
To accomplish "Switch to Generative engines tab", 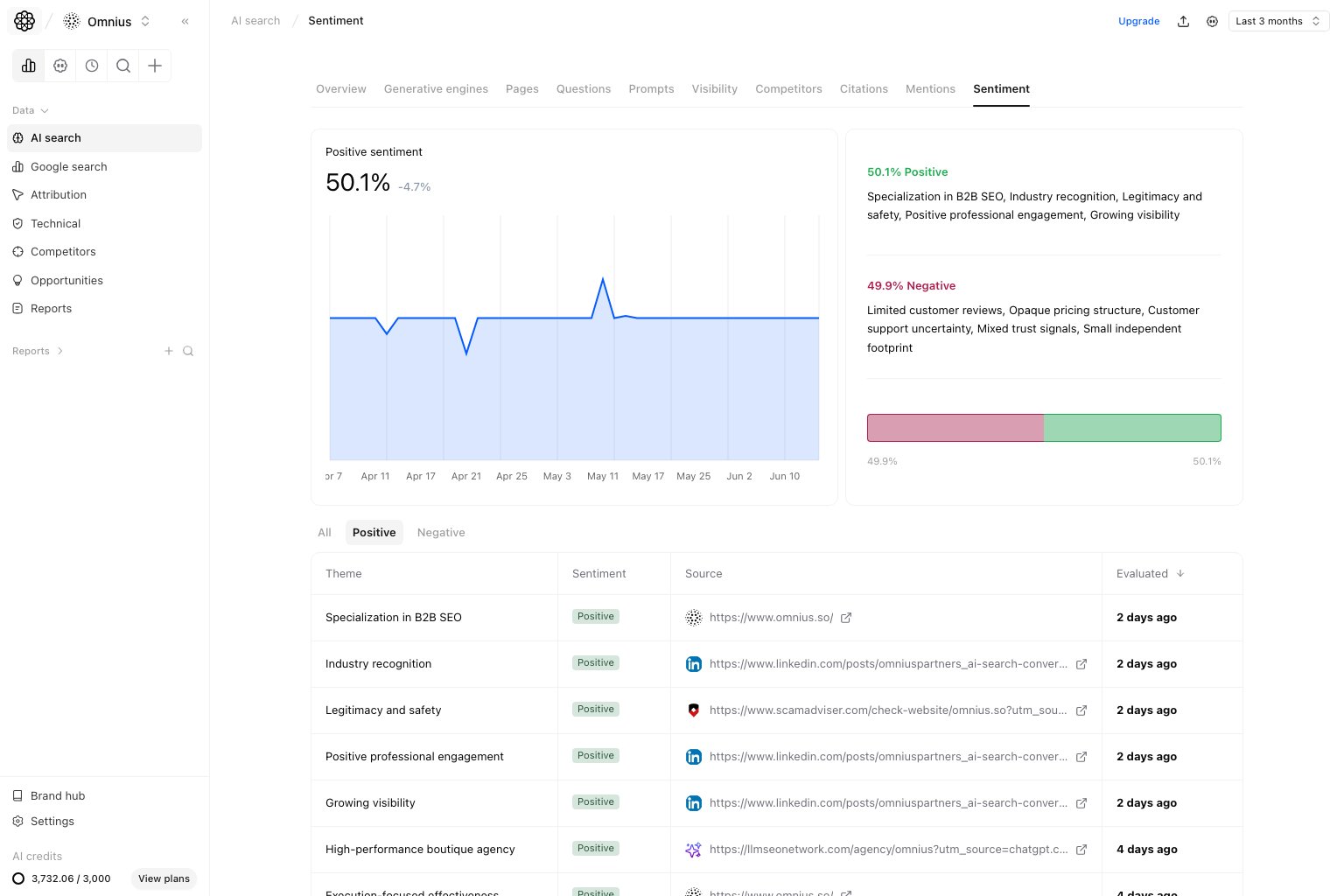I will [436, 89].
